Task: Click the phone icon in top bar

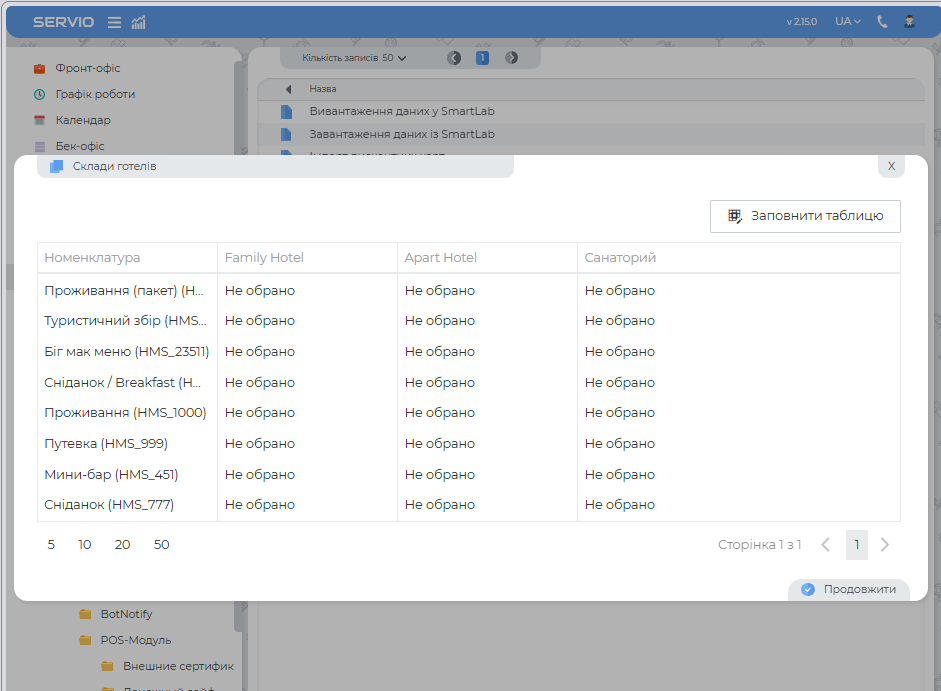Action: click(882, 22)
